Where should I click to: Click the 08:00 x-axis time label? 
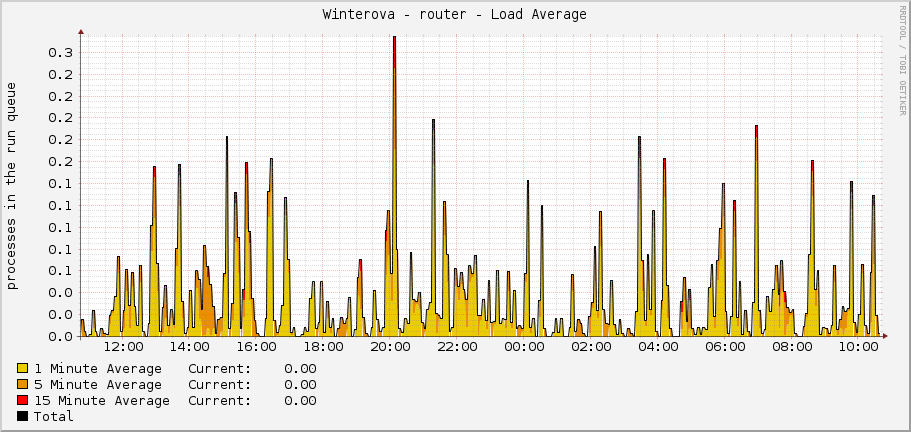tap(791, 348)
